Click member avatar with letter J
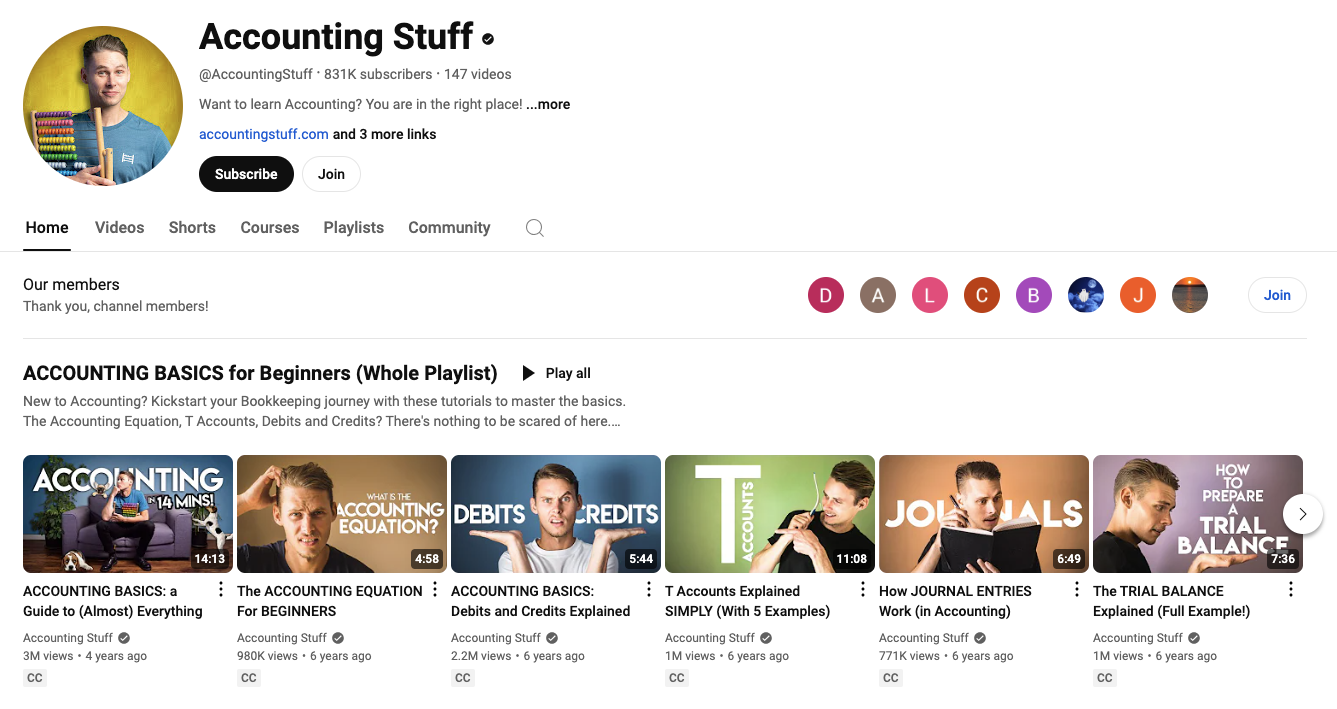The width and height of the screenshot is (1337, 709). click(1138, 295)
